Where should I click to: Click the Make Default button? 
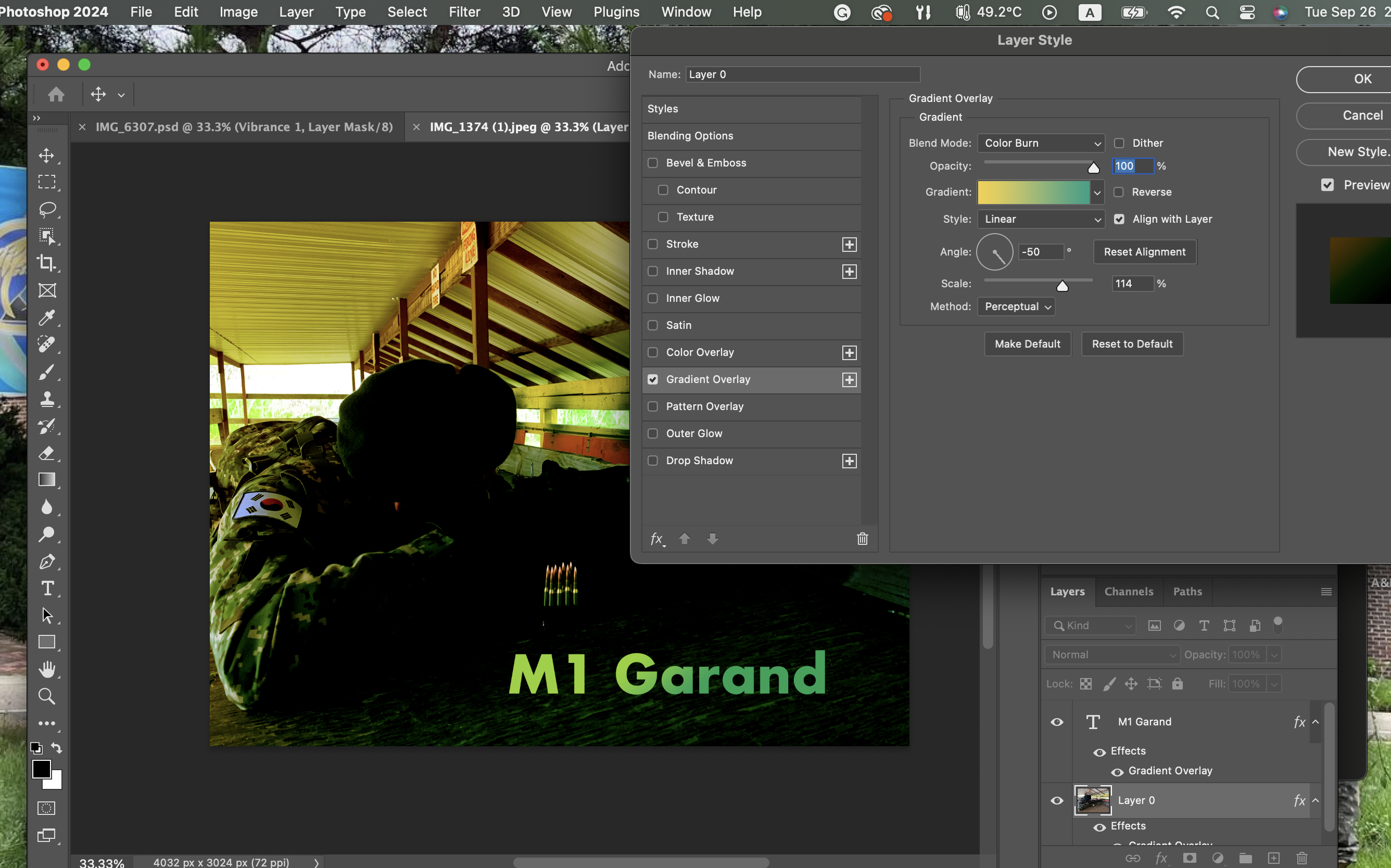pos(1027,344)
